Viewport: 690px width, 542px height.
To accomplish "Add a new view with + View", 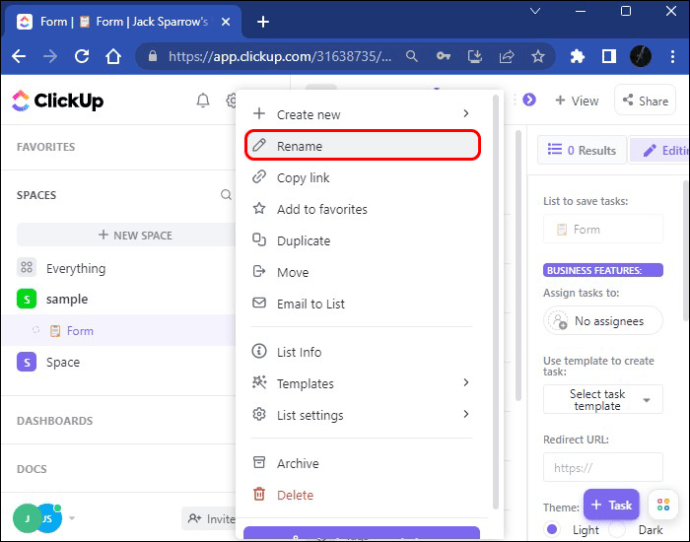I will [576, 101].
